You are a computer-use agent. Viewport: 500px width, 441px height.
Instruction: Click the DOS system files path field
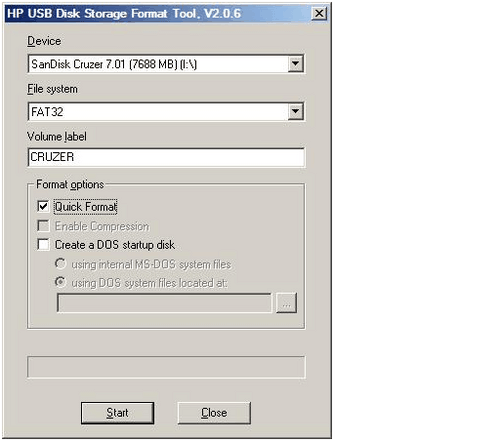tap(164, 303)
